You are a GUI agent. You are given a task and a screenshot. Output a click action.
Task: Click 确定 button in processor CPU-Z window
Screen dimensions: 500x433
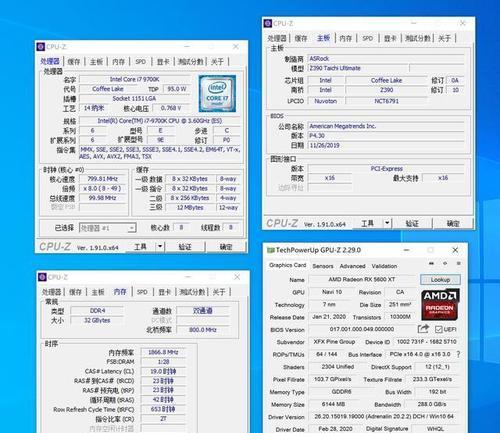(x=226, y=247)
